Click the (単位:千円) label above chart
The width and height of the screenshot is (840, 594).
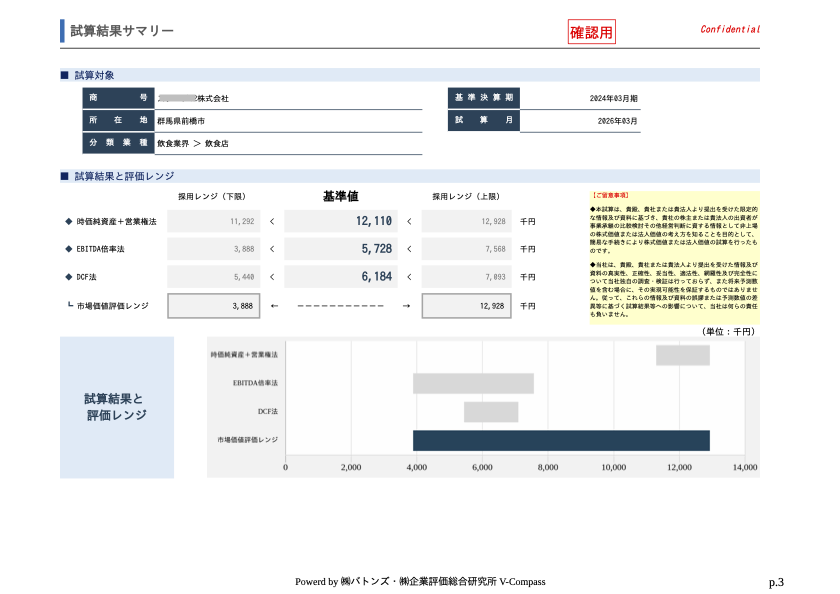[x=728, y=332]
